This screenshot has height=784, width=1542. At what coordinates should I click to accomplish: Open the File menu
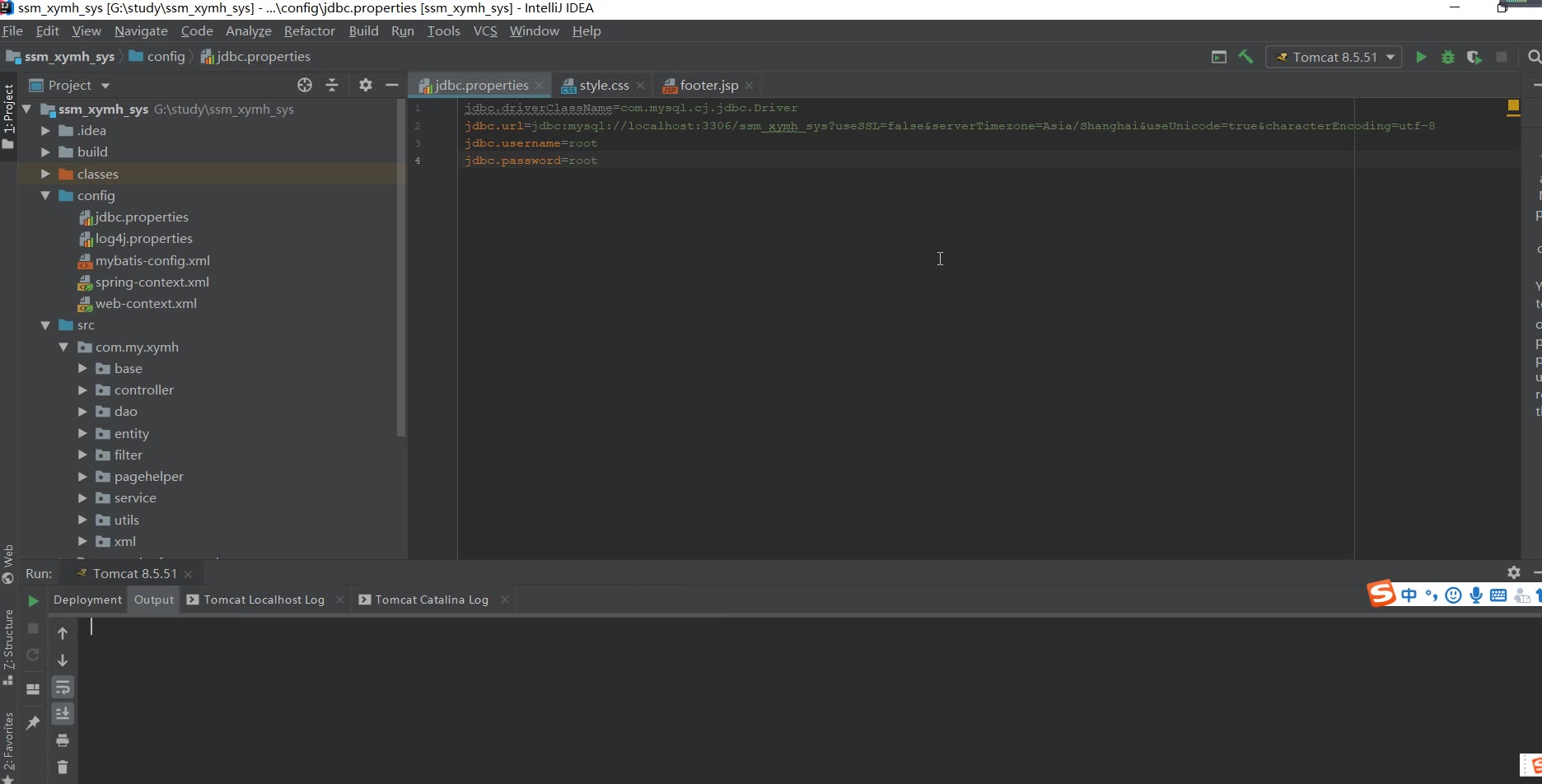[12, 30]
